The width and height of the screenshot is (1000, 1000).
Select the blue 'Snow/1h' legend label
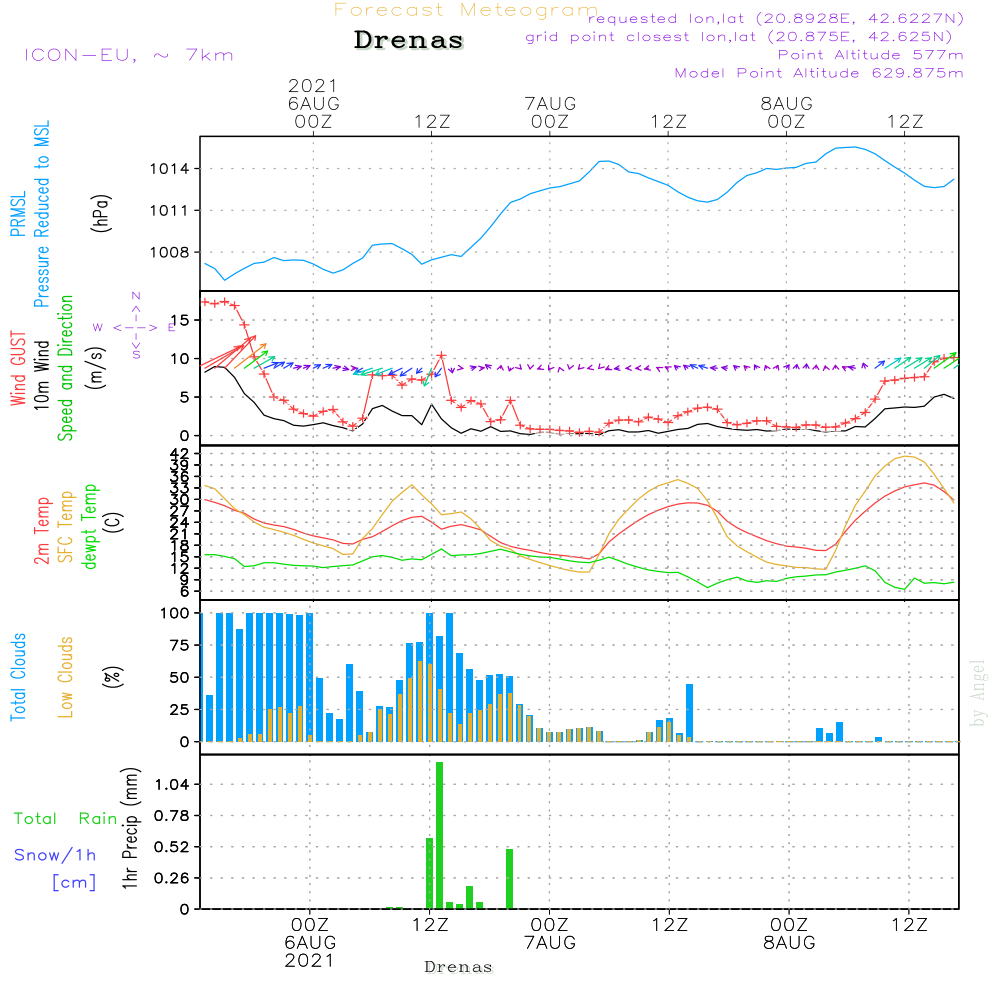pyautogui.click(x=55, y=855)
